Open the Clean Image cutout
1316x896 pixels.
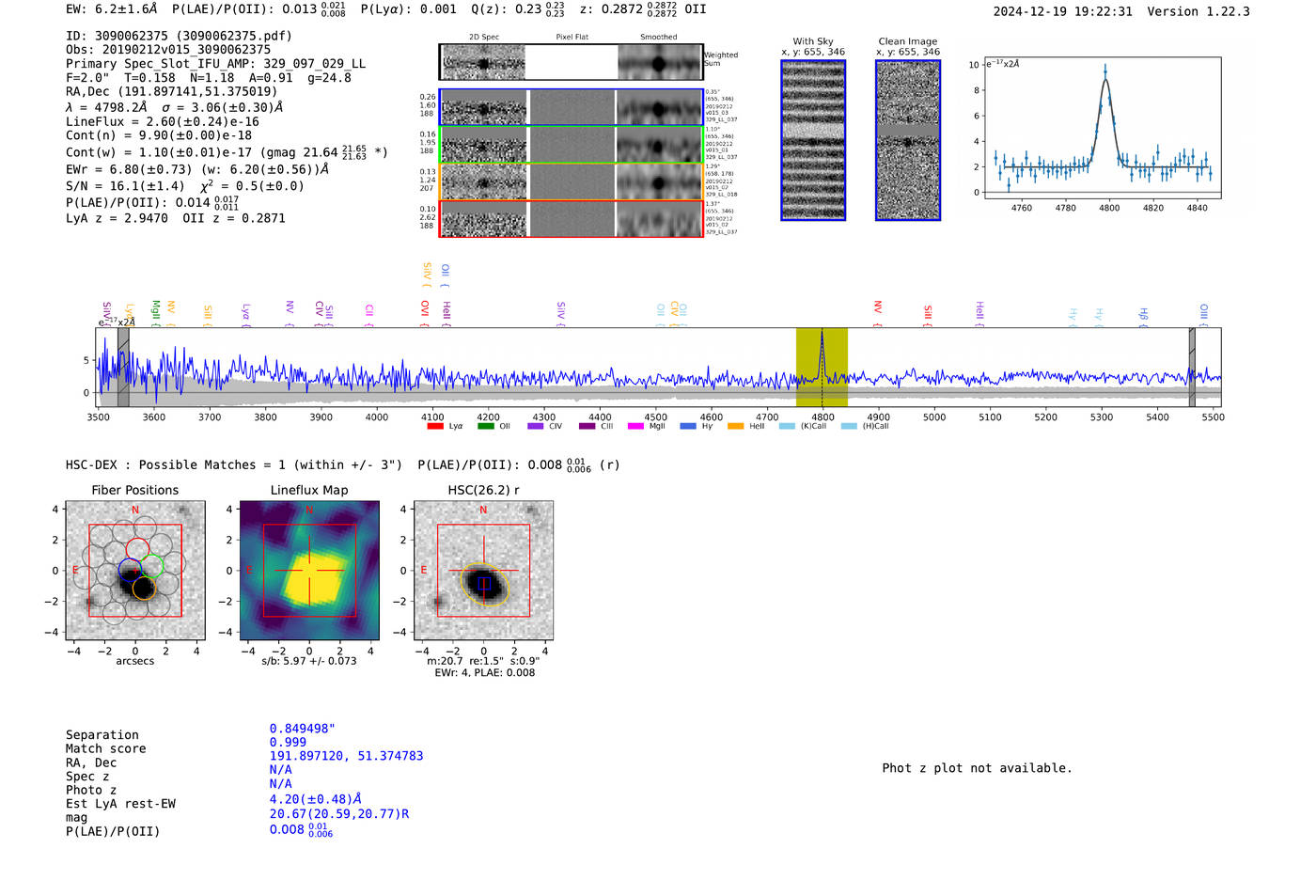tap(908, 140)
